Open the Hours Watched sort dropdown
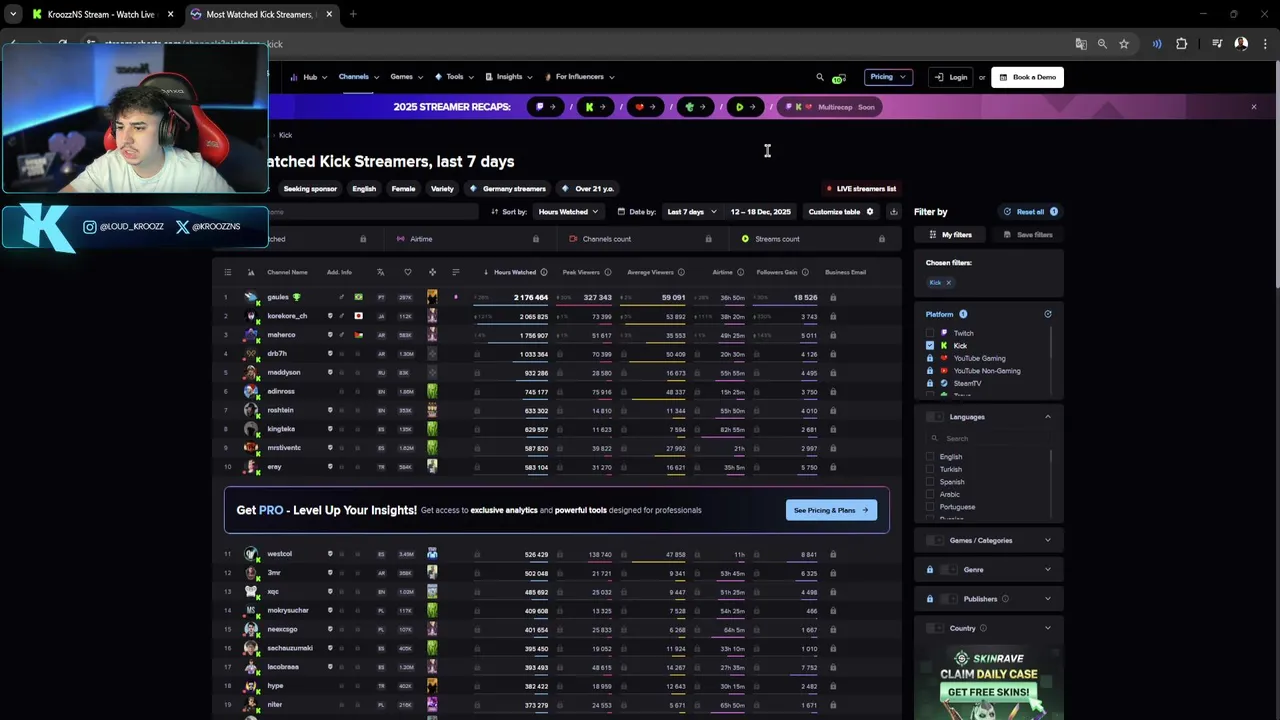 point(568,212)
